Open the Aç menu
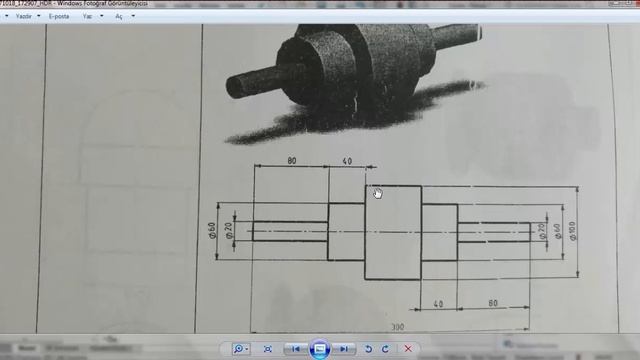The width and height of the screenshot is (640, 360). (118, 16)
